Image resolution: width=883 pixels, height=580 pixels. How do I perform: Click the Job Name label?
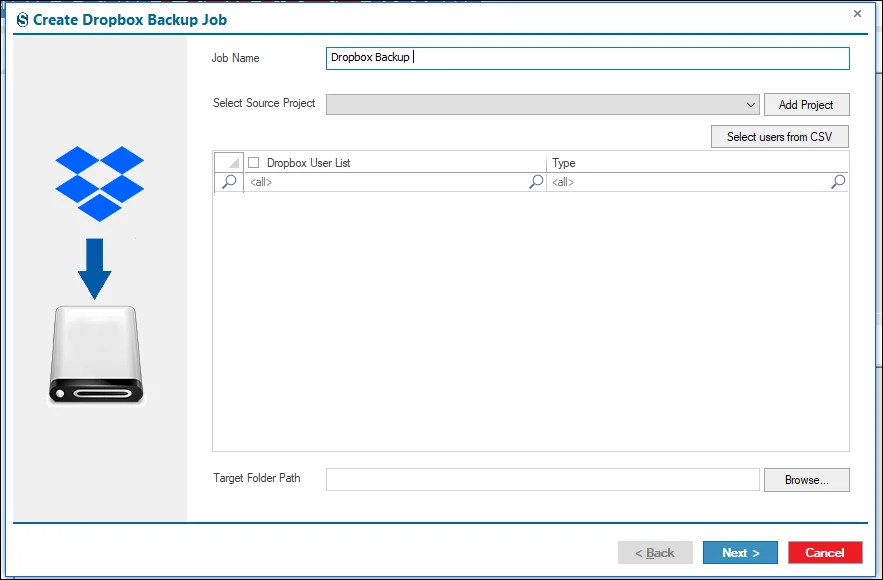click(x=235, y=58)
